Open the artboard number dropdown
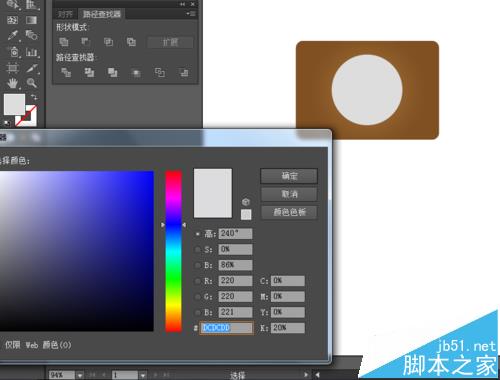Image resolution: width=500 pixels, height=380 pixels. point(143,375)
